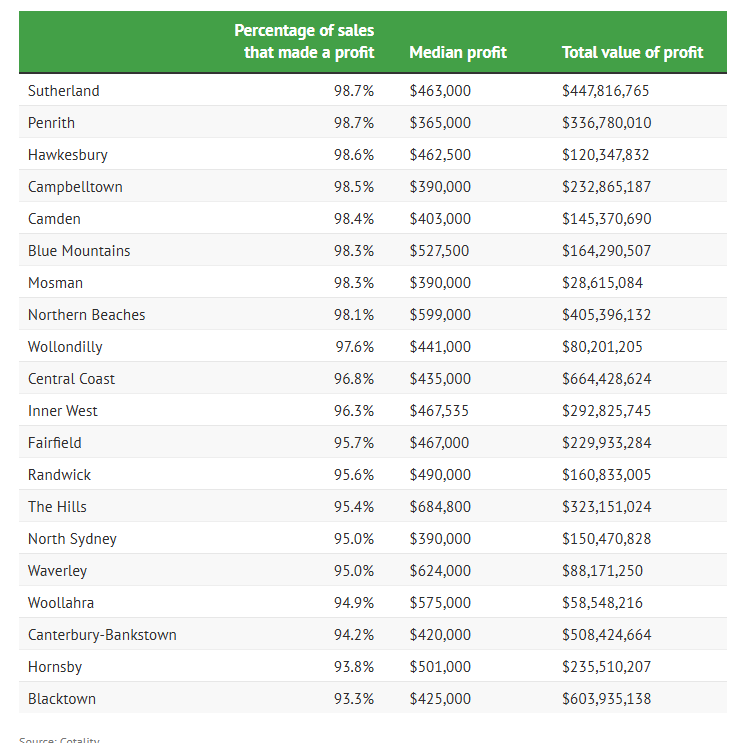Viewport: 750px width, 743px height.
Task: Select the Wollondilly 97.6% cell
Action: [354, 347]
